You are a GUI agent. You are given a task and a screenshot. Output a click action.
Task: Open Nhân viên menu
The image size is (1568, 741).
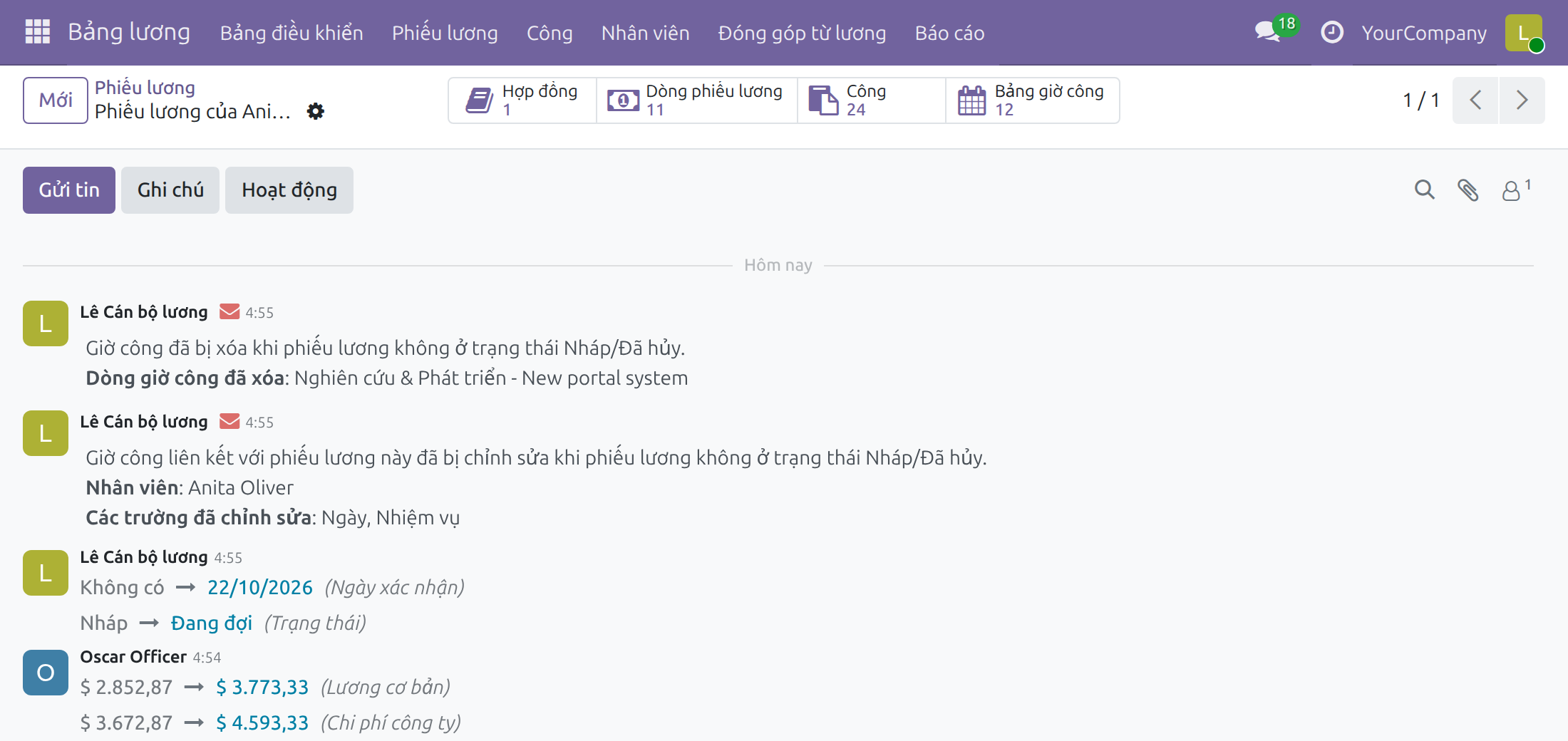point(645,33)
